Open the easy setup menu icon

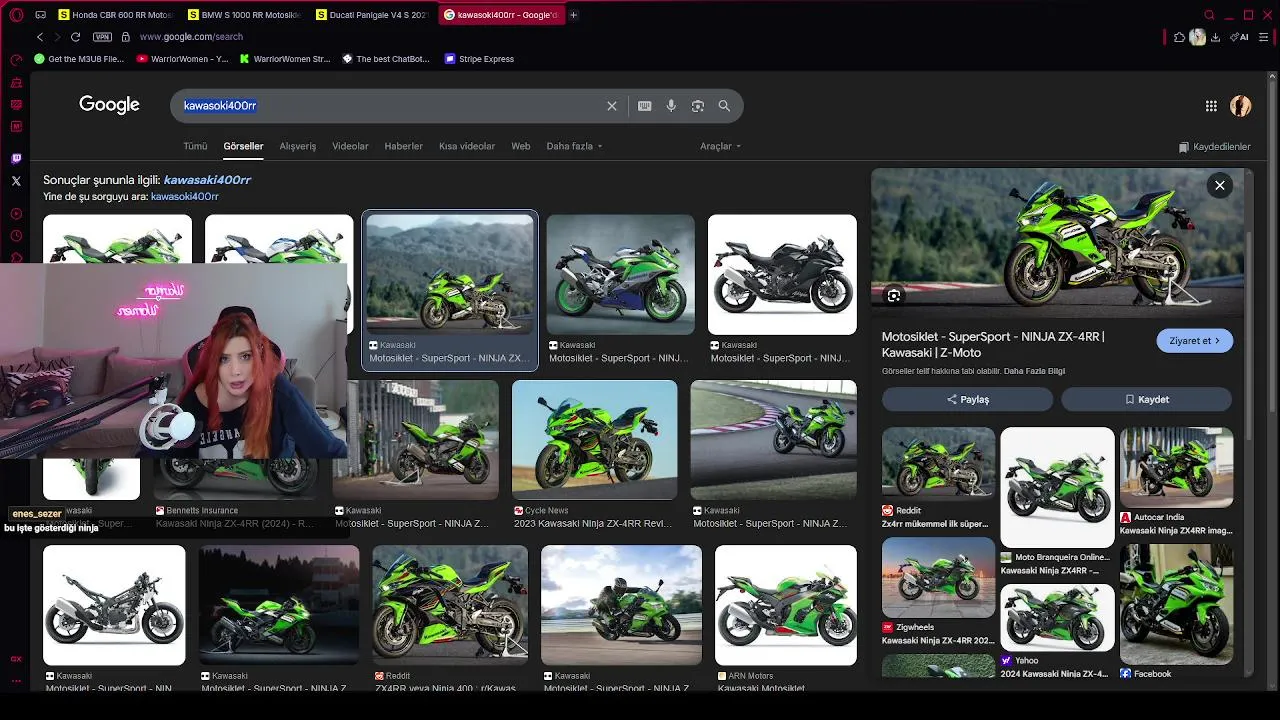pyautogui.click(x=1264, y=37)
